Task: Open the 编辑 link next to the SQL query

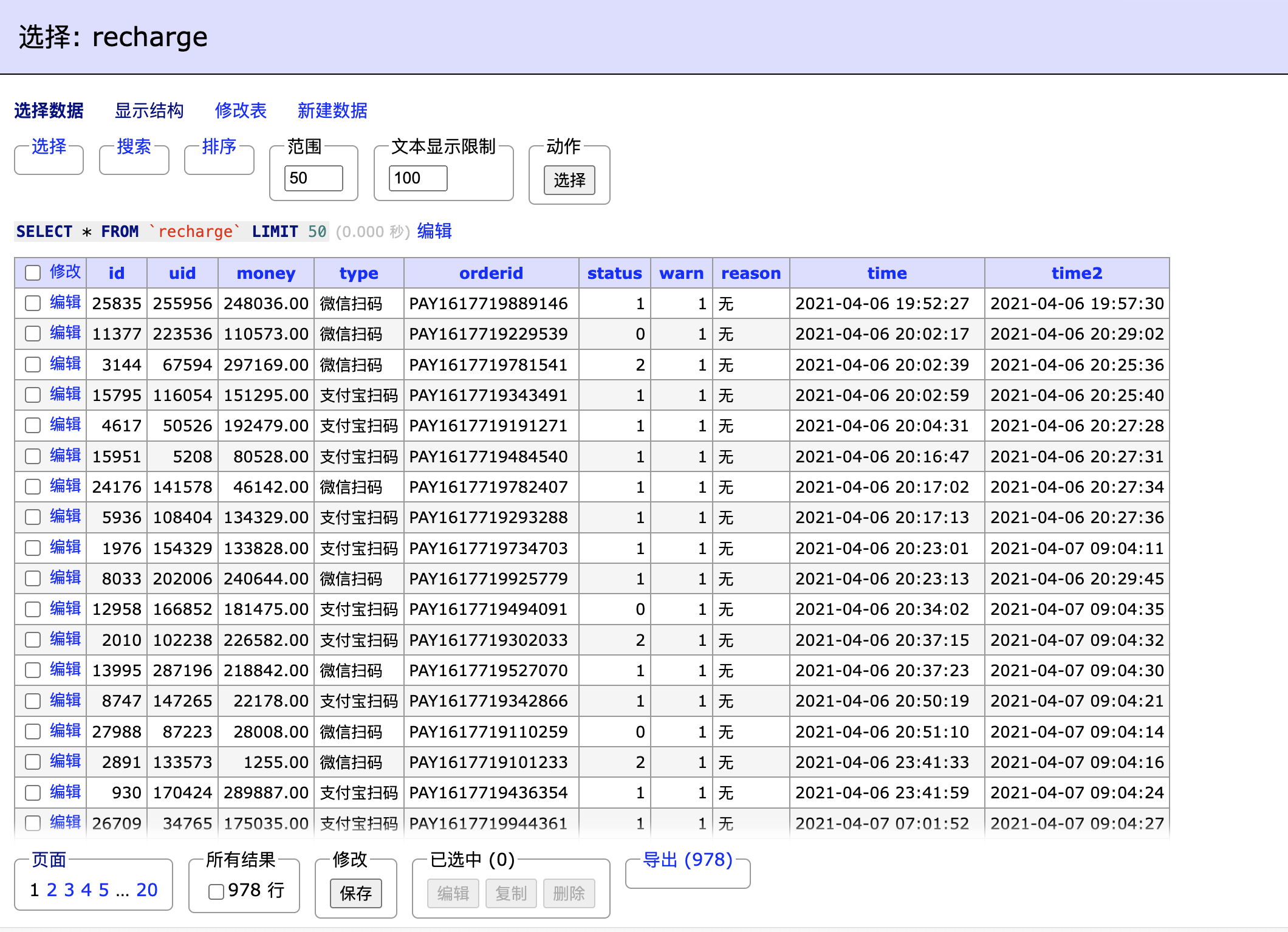Action: (x=434, y=231)
